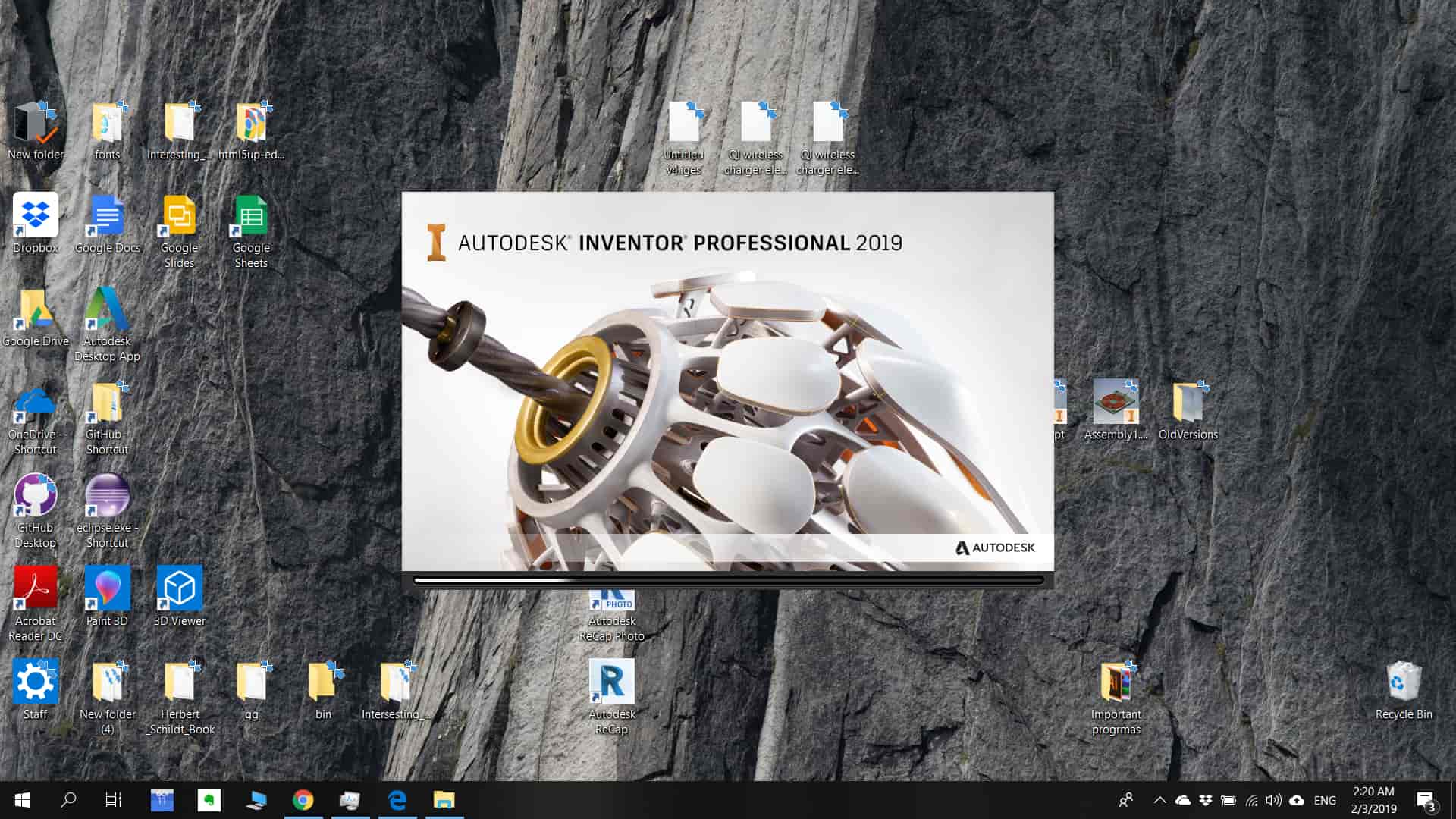Screen dimensions: 1456x819
Task: Open the eclipse.exe shortcut icon
Action: point(107,496)
